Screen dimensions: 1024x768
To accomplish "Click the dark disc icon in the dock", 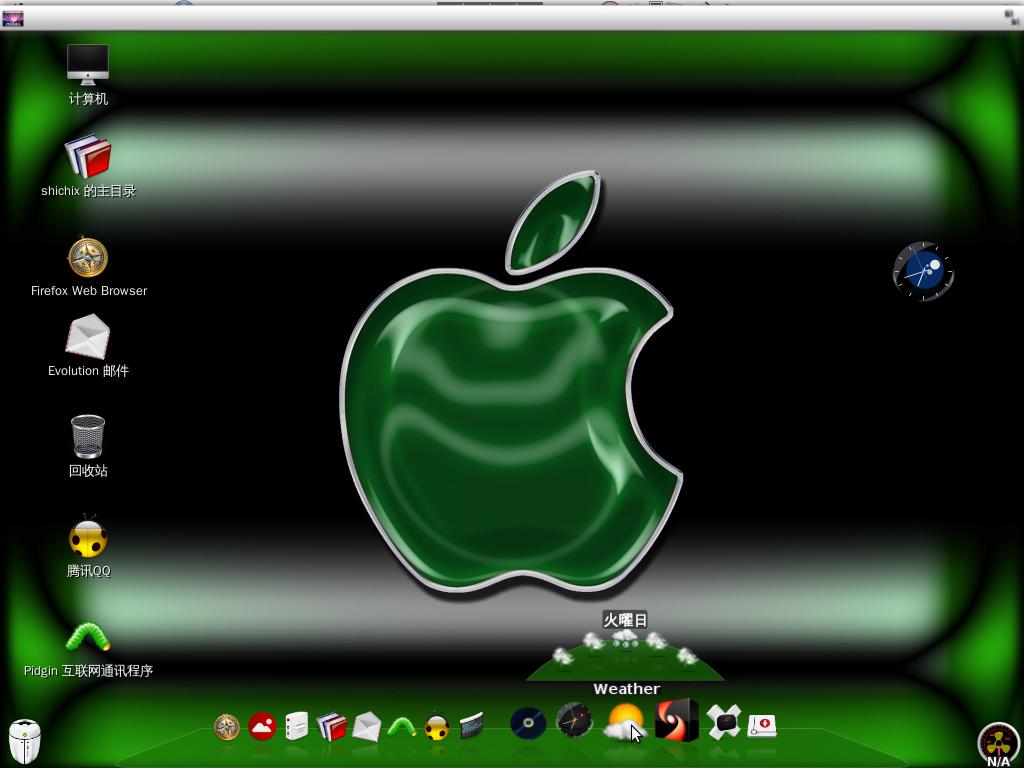I will [528, 724].
